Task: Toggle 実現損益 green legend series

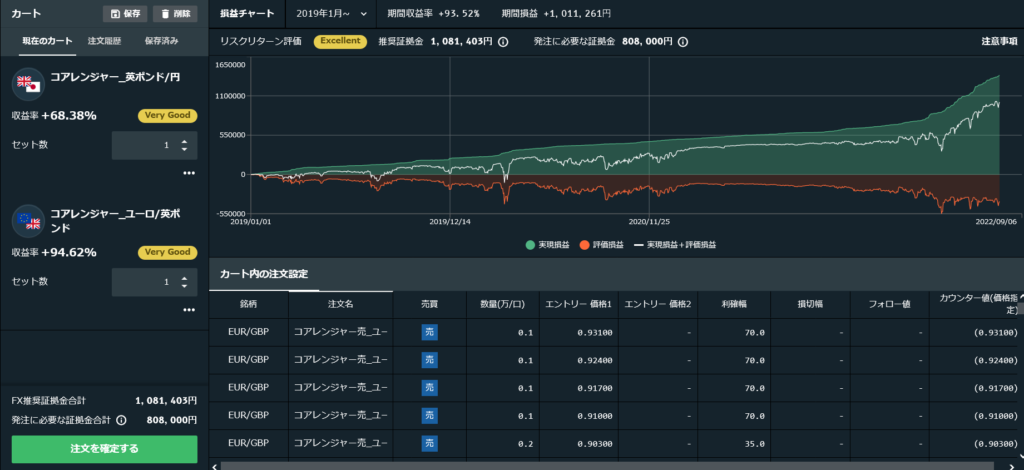Action: pos(547,244)
